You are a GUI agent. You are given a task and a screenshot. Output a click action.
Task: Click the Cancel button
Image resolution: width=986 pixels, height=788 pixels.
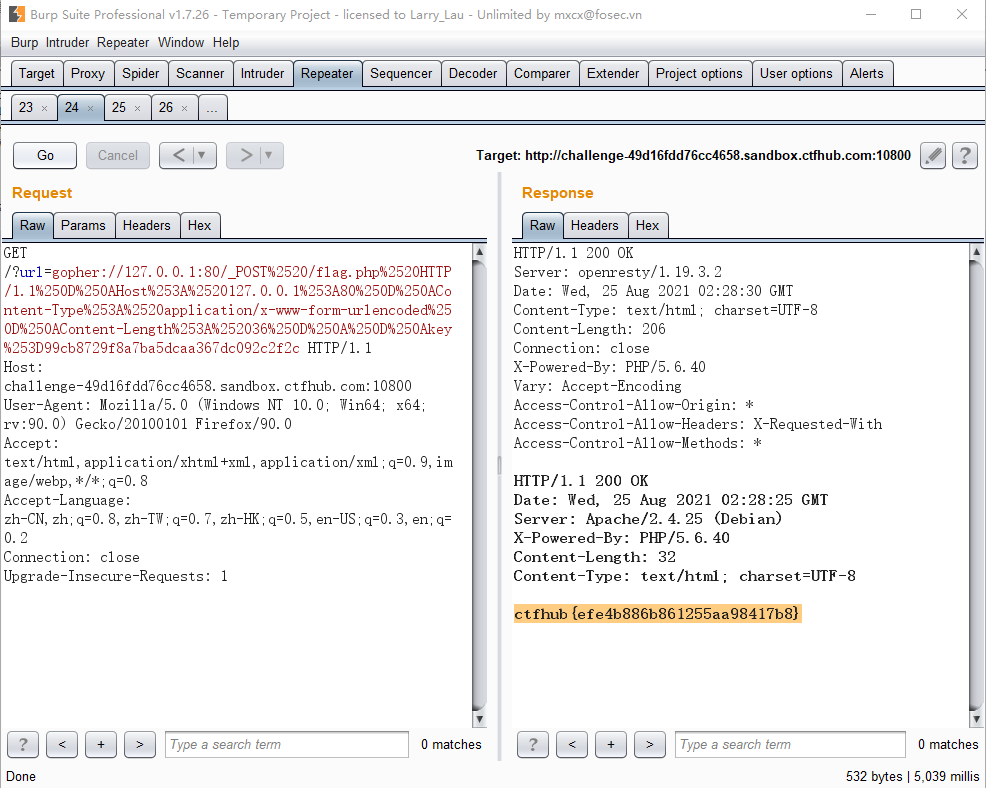(118, 155)
